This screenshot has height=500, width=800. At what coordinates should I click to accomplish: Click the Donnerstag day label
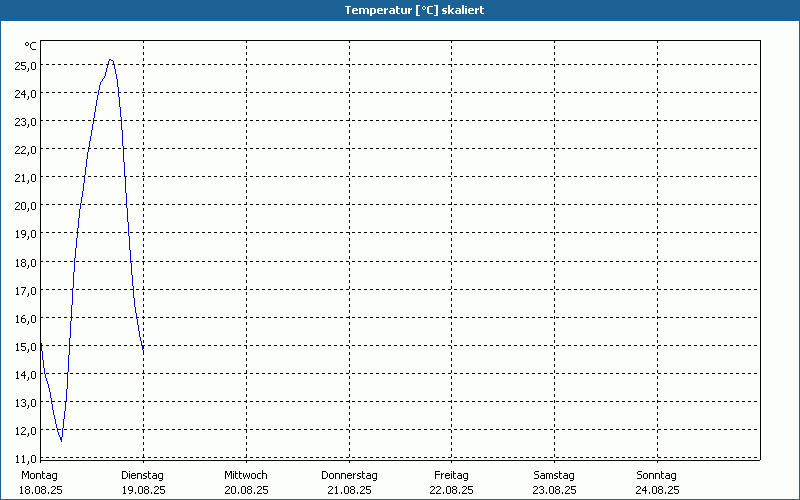tap(349, 476)
